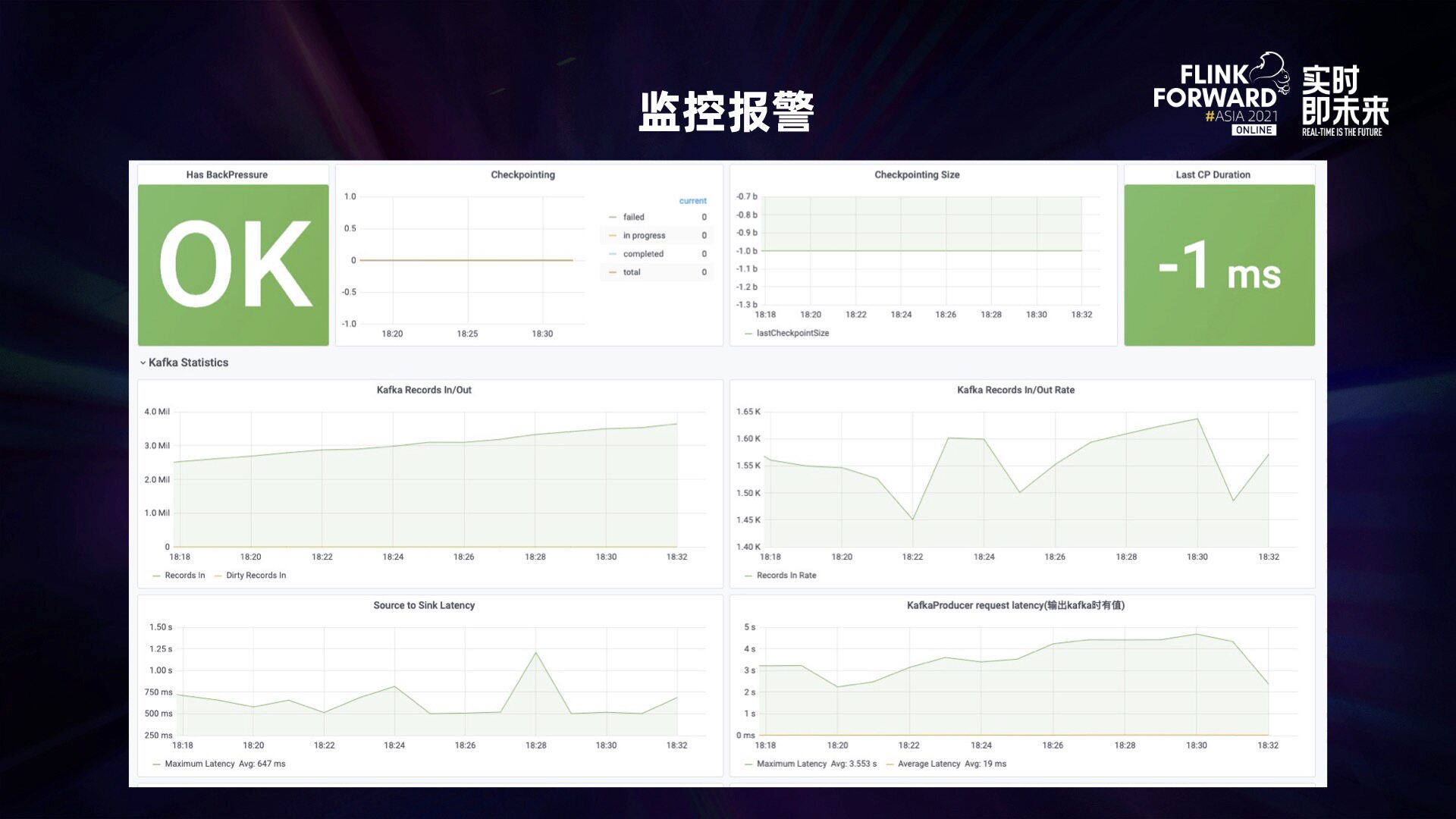This screenshot has width=1456, height=819.
Task: Open the Checkpointing panel title menu
Action: click(522, 174)
